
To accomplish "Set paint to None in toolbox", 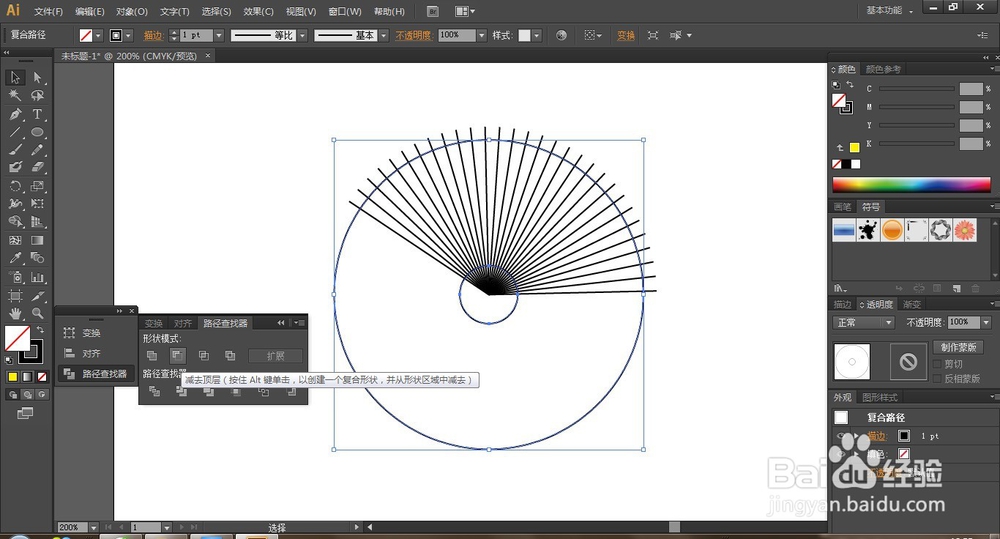I will point(42,377).
